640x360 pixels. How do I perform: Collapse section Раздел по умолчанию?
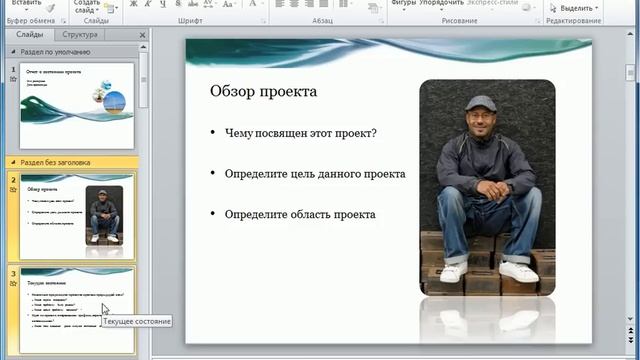[13, 52]
